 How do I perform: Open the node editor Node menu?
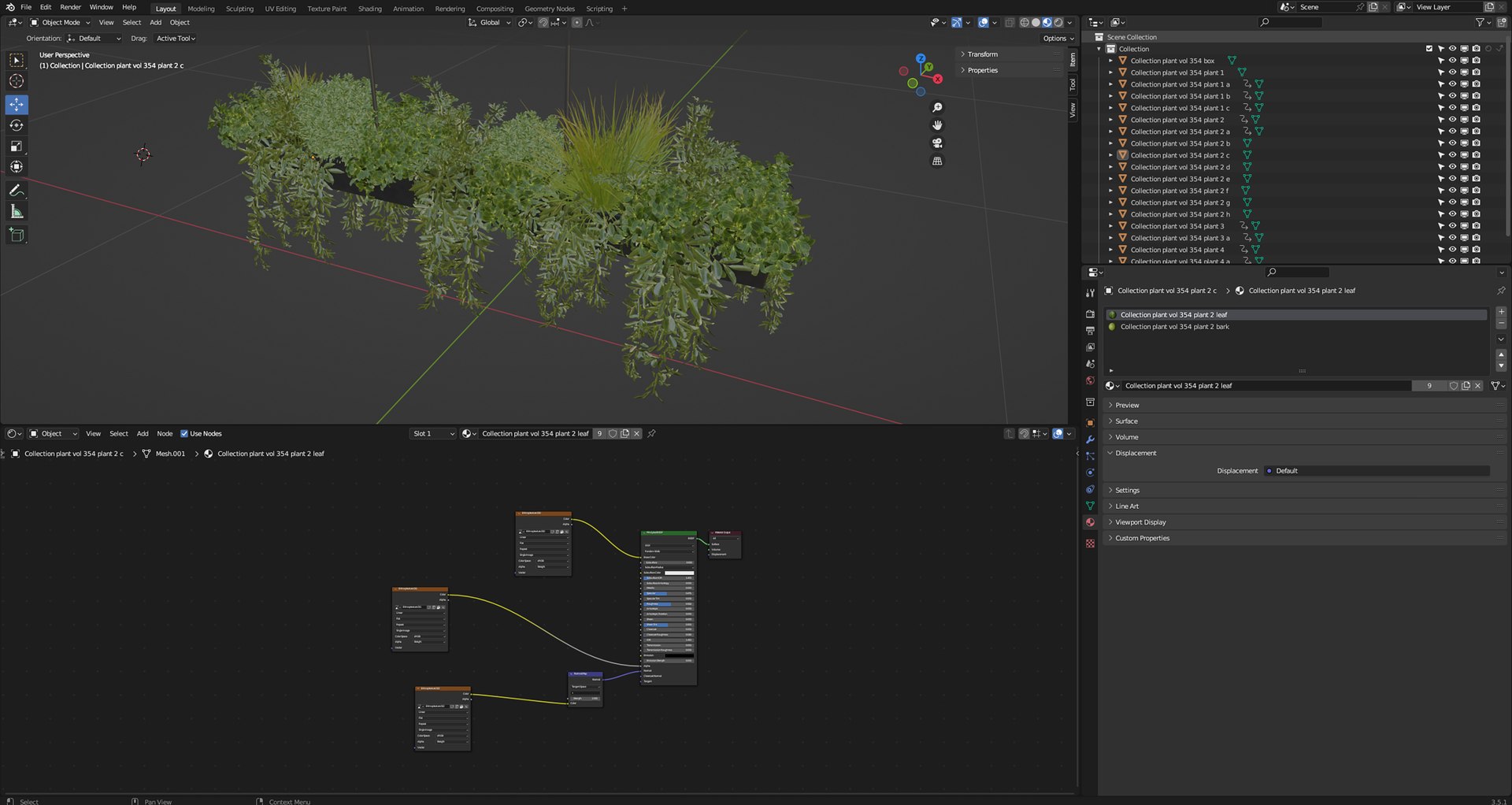(x=165, y=434)
